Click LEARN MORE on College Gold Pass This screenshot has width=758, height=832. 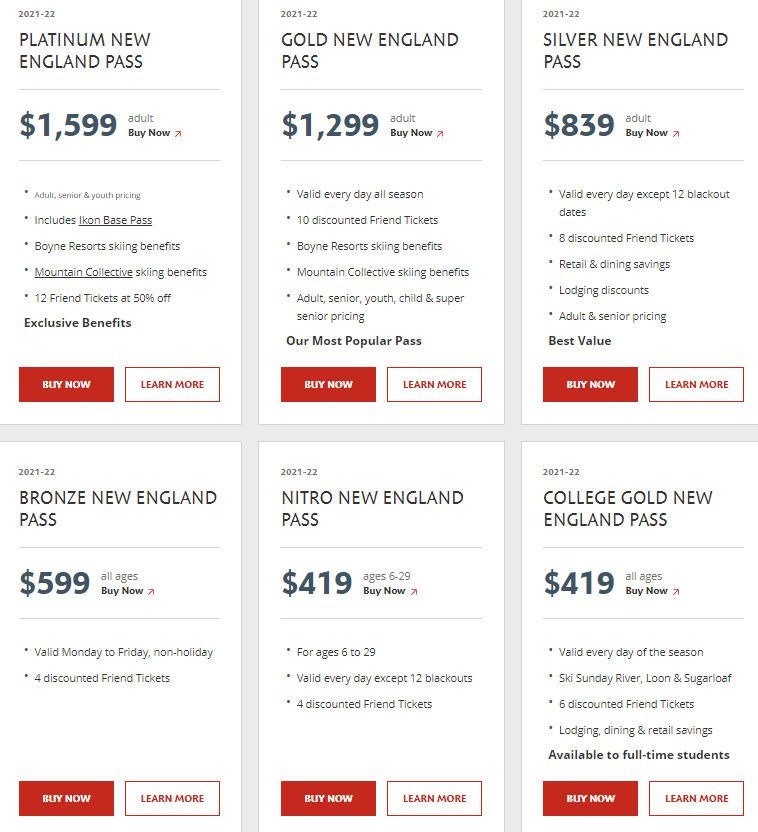(x=696, y=799)
